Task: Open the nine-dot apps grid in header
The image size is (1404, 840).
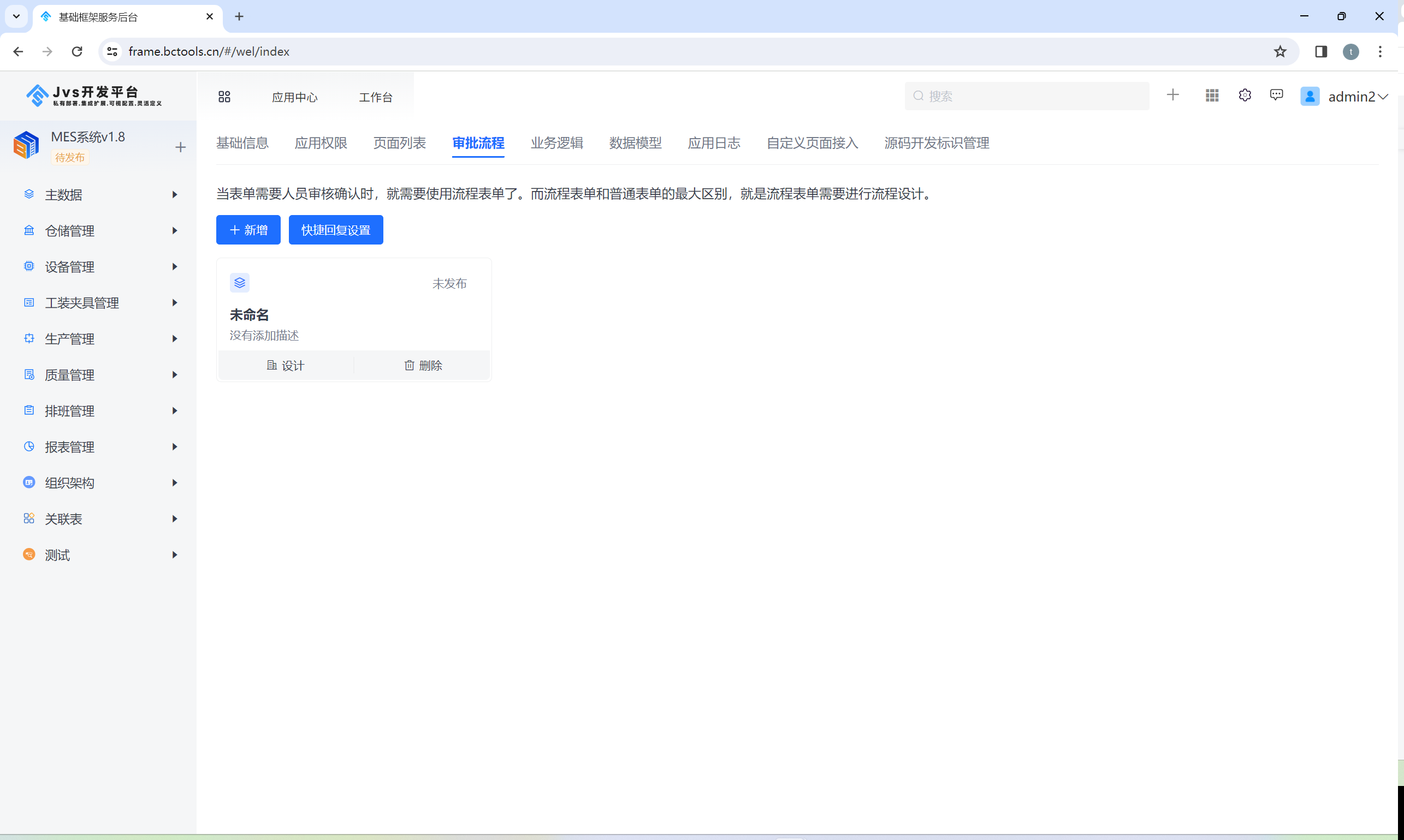Action: pyautogui.click(x=1212, y=96)
